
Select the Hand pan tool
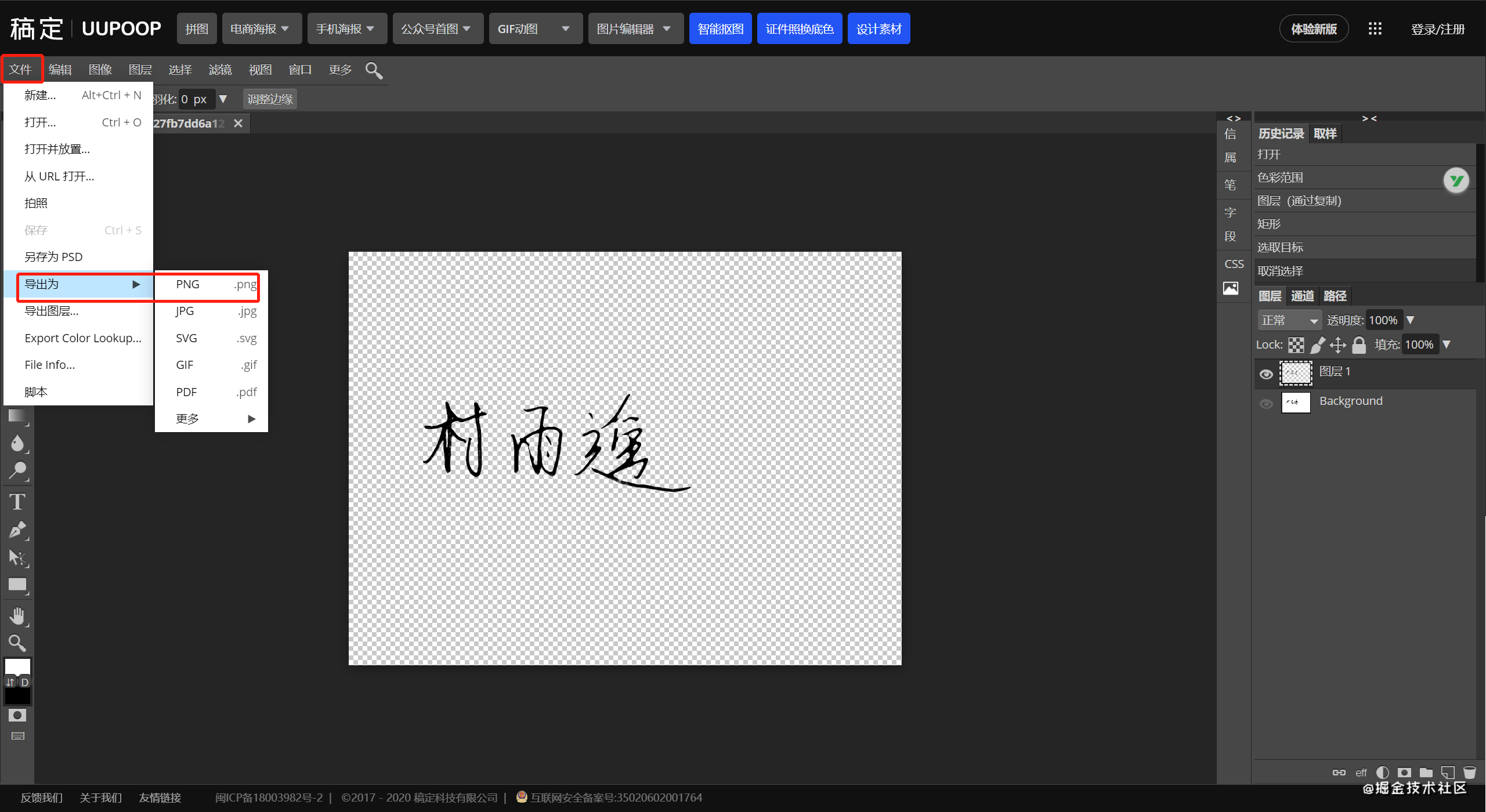pos(17,616)
